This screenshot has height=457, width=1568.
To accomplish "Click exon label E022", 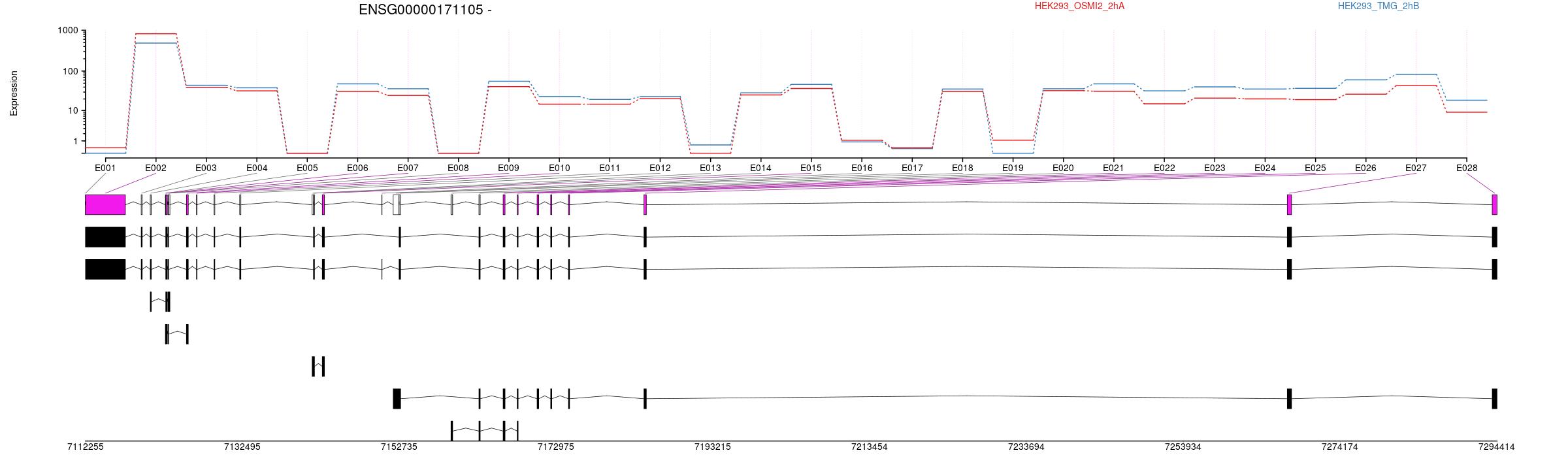I will [x=1164, y=168].
